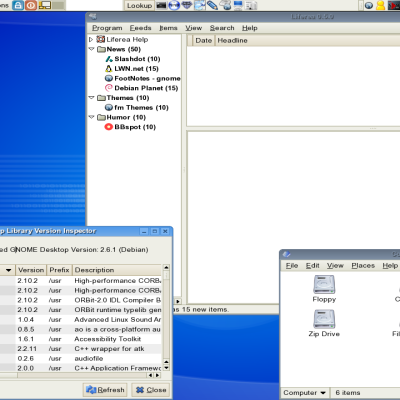Select the "C++ wrapper for atk" row
This screenshot has width=400, height=400.
pyautogui.click(x=81, y=349)
